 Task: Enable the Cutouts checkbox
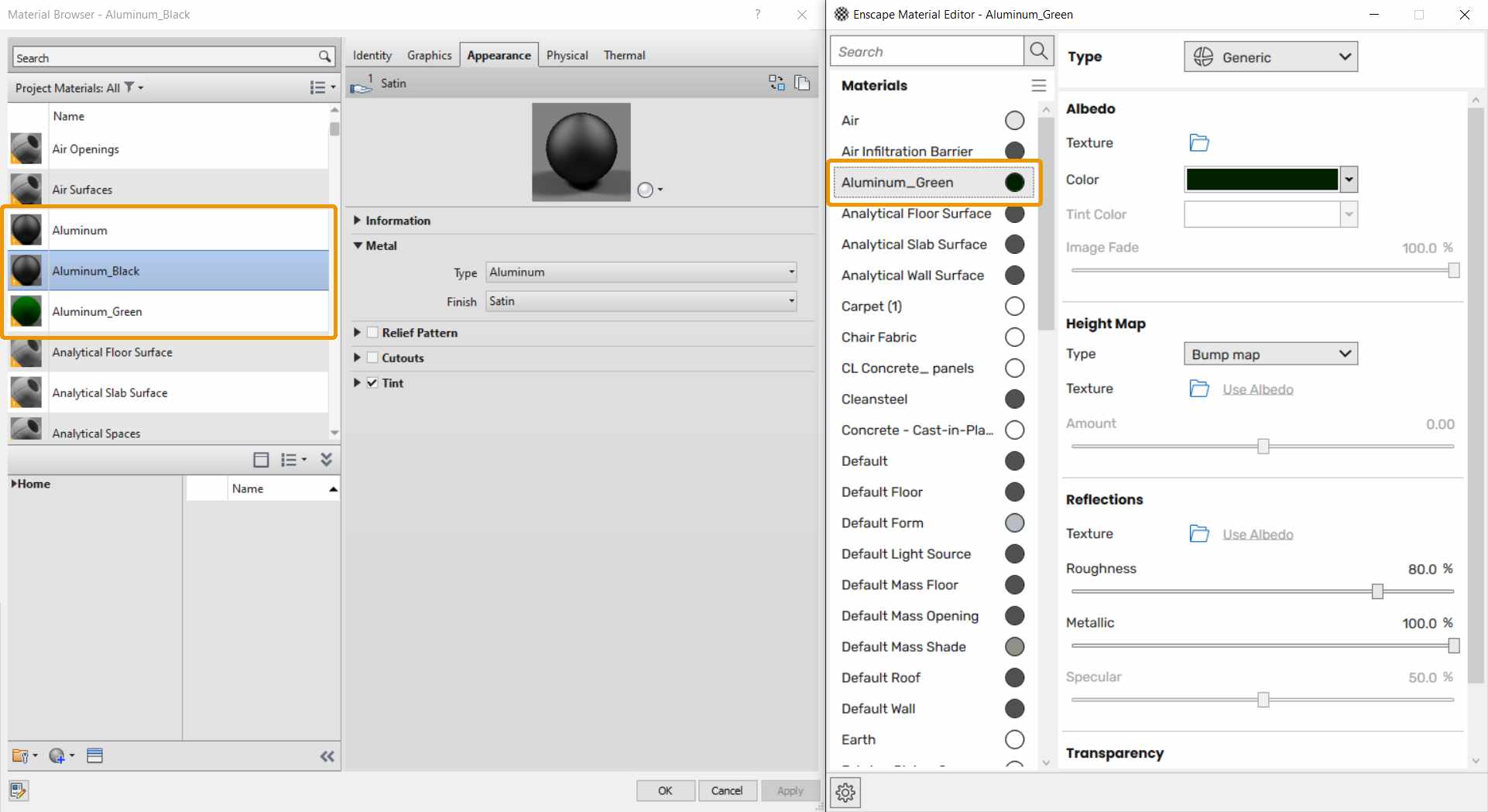click(372, 358)
